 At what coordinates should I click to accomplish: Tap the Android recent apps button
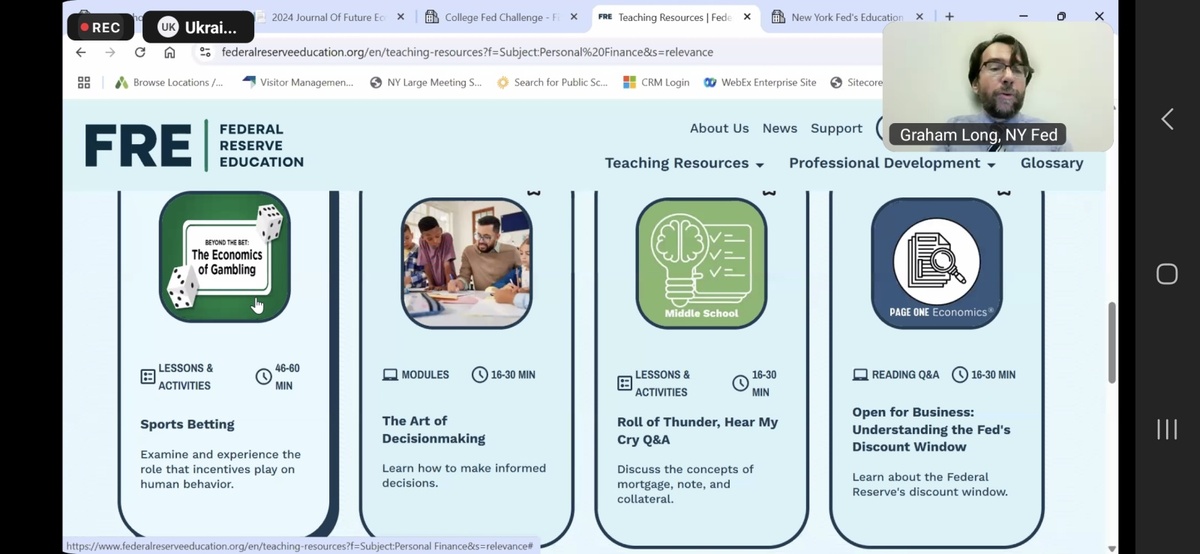pos(1167,429)
